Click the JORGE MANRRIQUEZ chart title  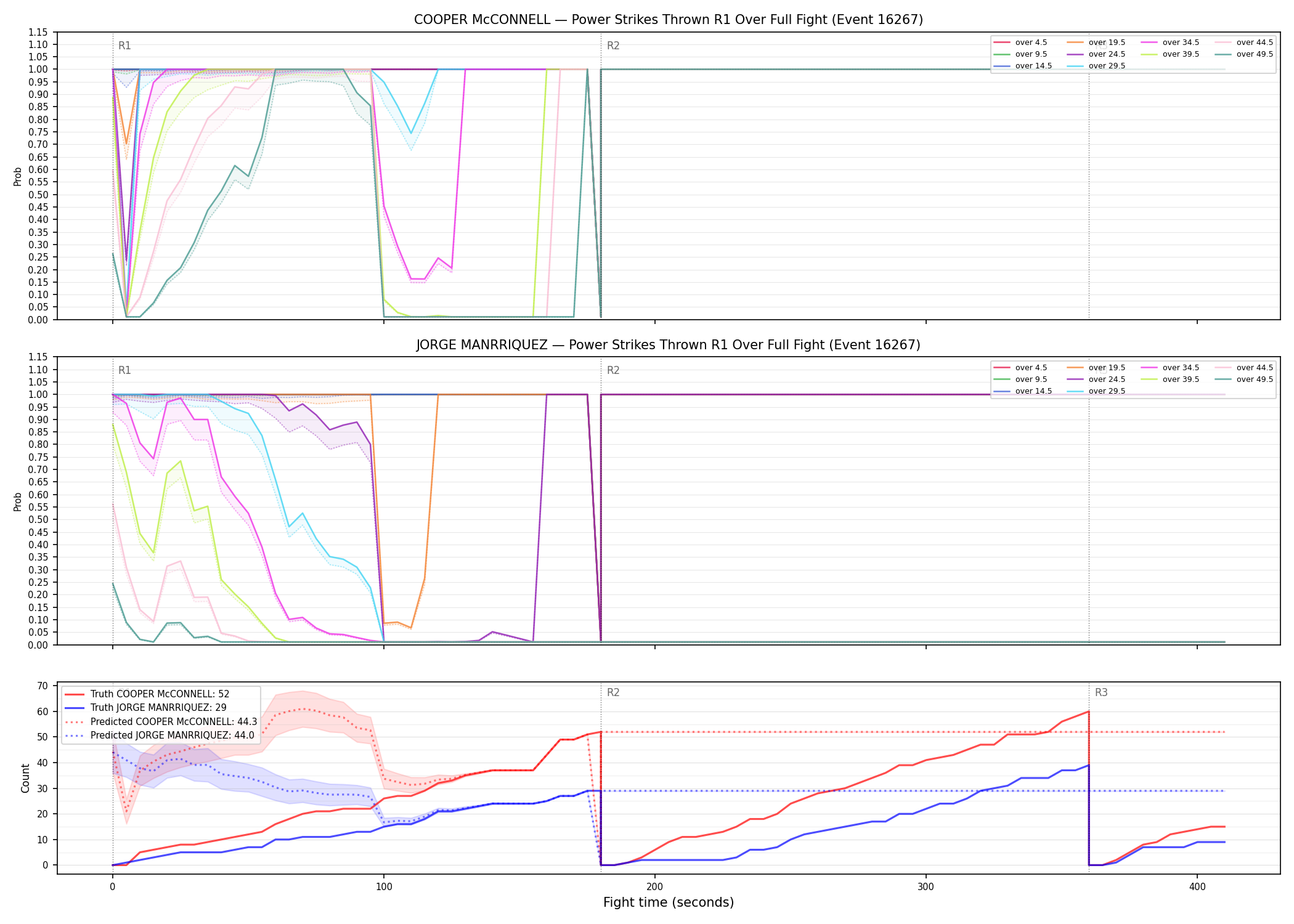(669, 345)
